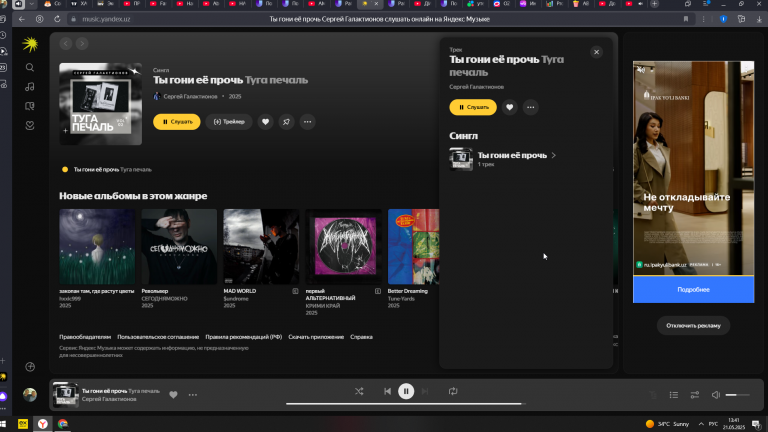This screenshot has width=768, height=432.
Task: Open the weather widget showing Sunny
Action: point(668,424)
